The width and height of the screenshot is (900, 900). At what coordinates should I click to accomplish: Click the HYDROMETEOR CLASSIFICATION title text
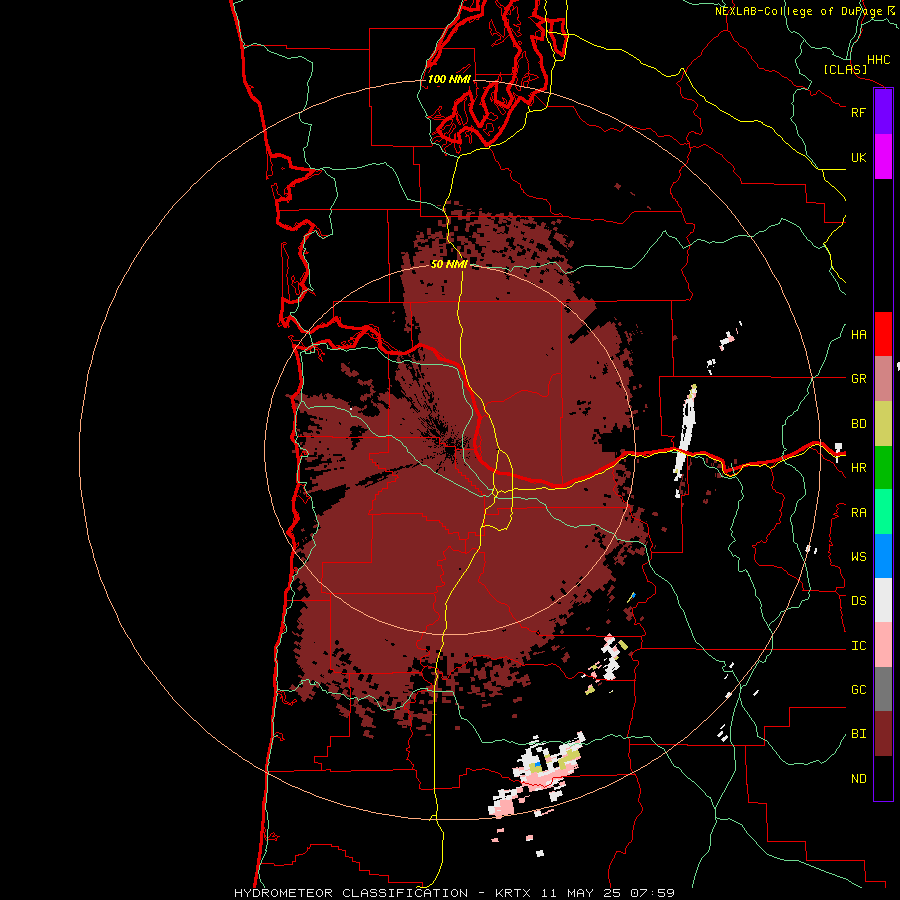tap(351, 893)
